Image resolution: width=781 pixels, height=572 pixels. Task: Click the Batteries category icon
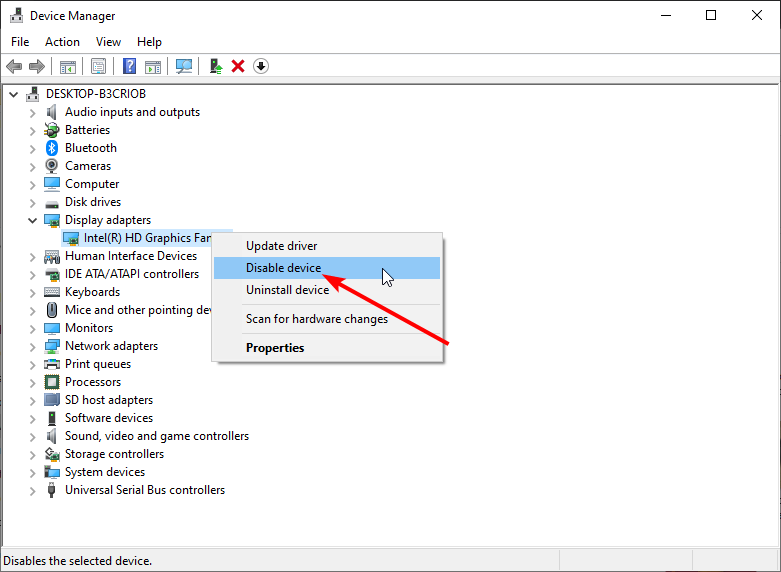[x=52, y=130]
